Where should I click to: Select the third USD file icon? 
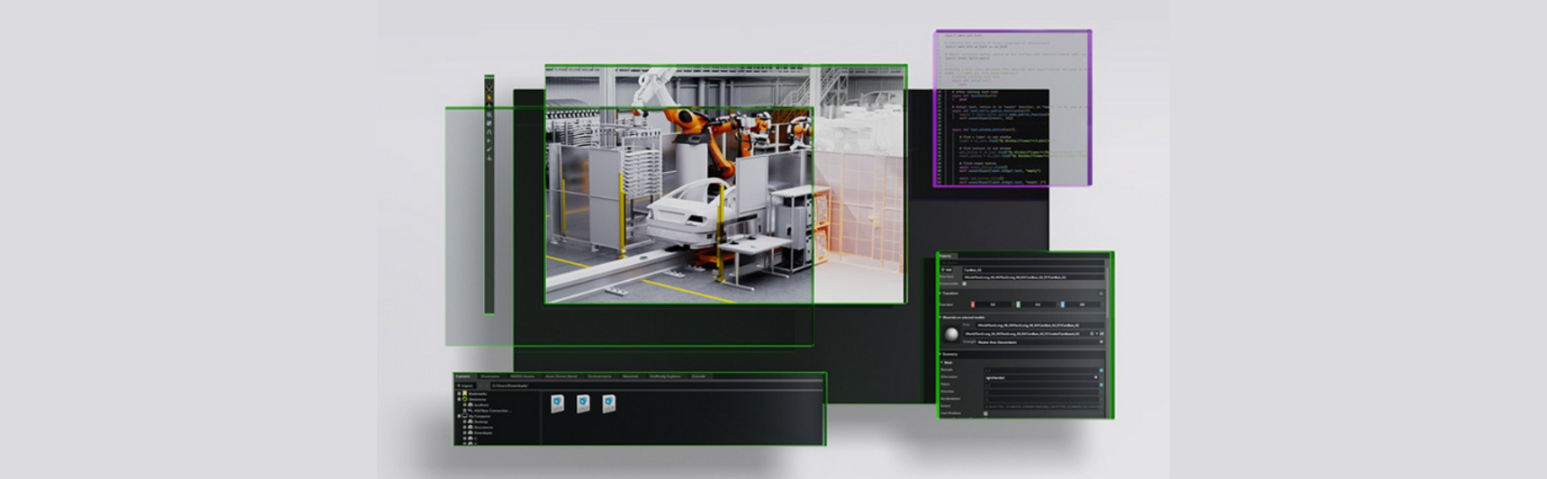(608, 403)
